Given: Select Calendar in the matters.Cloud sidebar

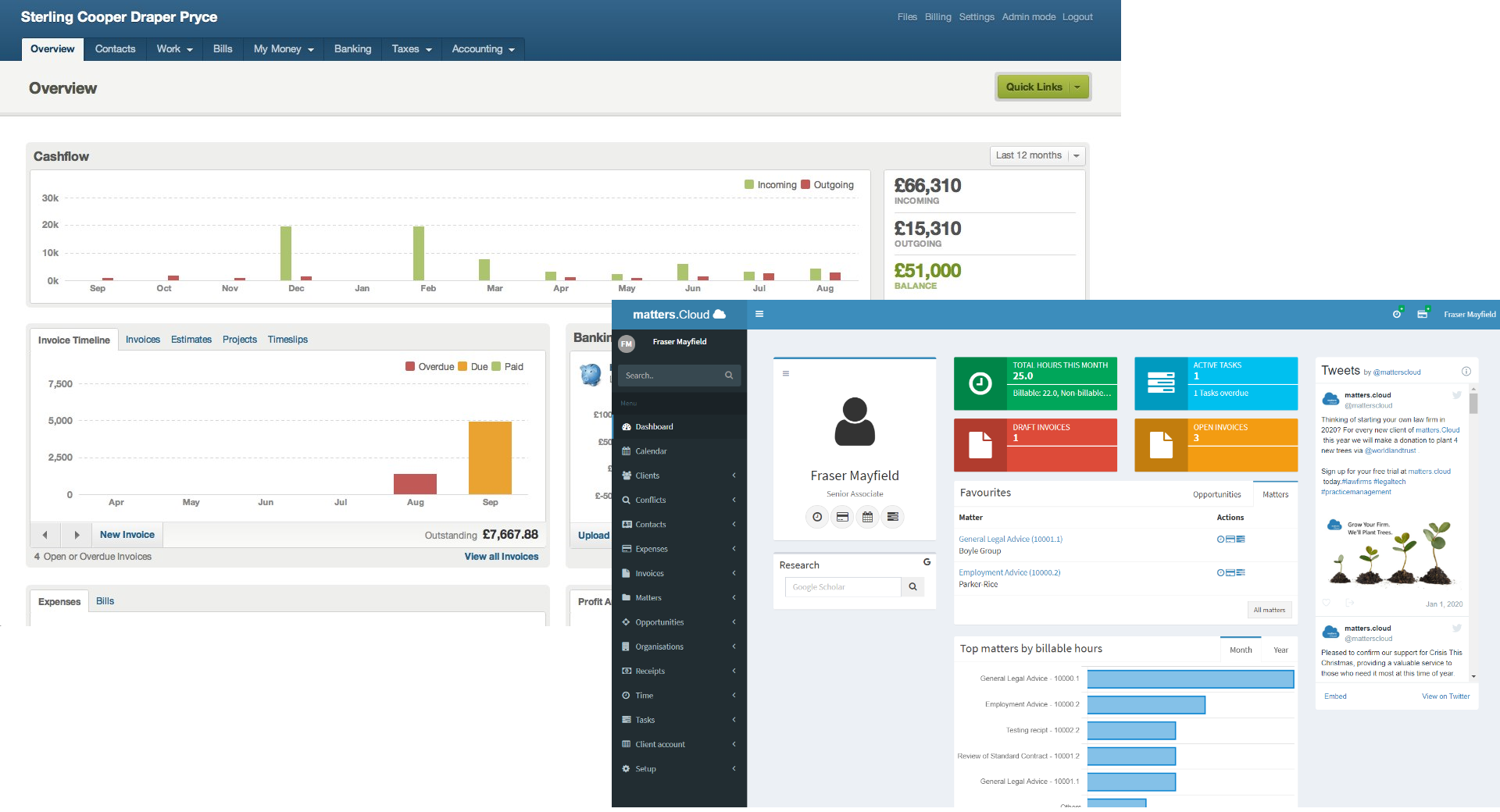Looking at the screenshot, I should (x=651, y=451).
